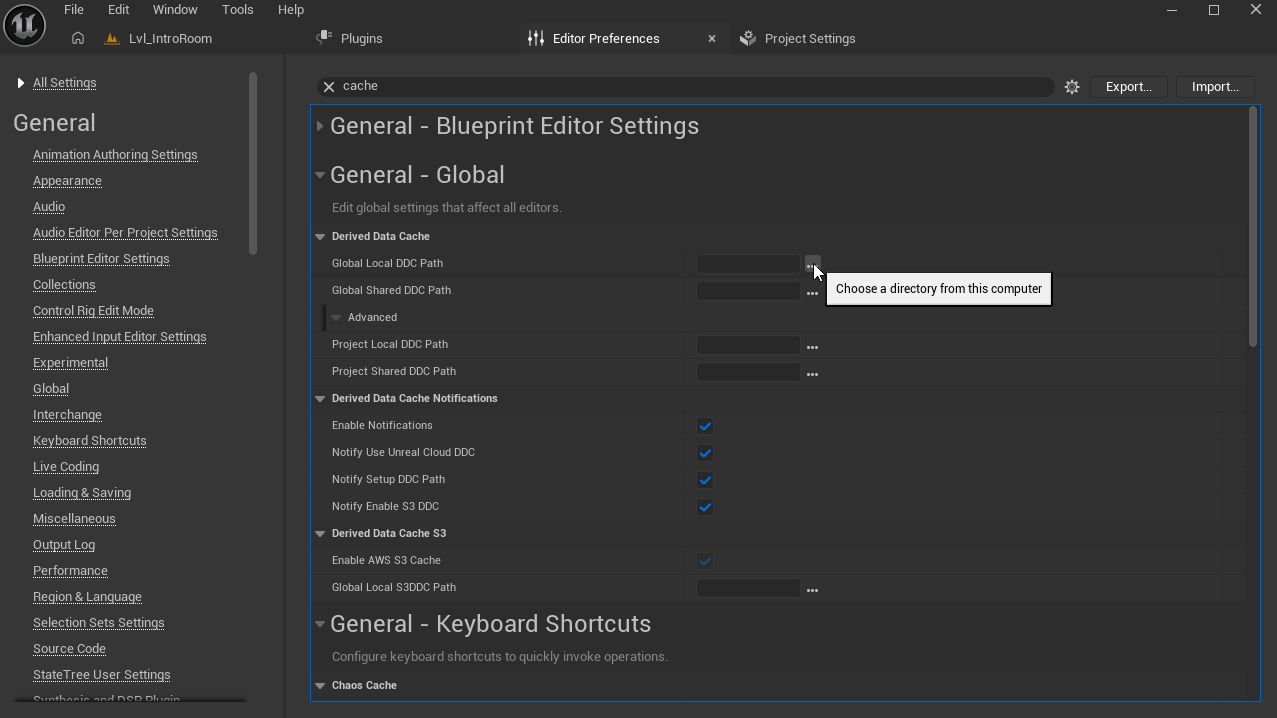Clear the search box with X icon
Screen dimensions: 1277x718
click(x=329, y=87)
